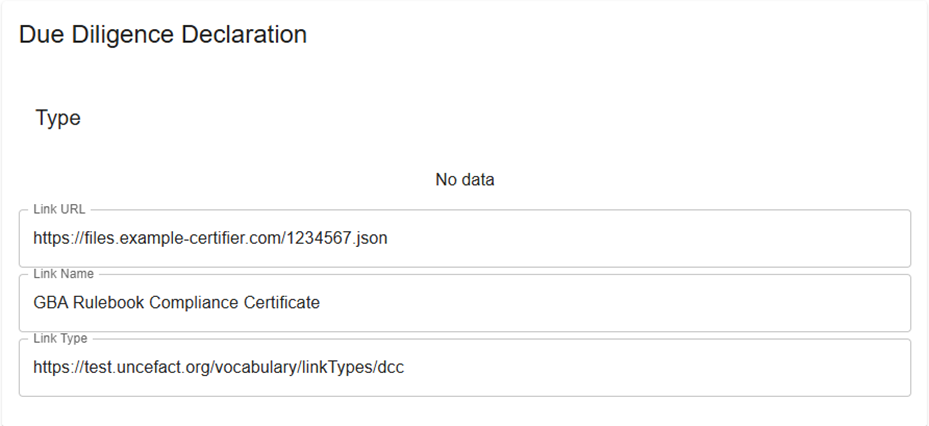Click the dcc ending of Link Type
Screen dimensions: 929x426
click(x=390, y=368)
